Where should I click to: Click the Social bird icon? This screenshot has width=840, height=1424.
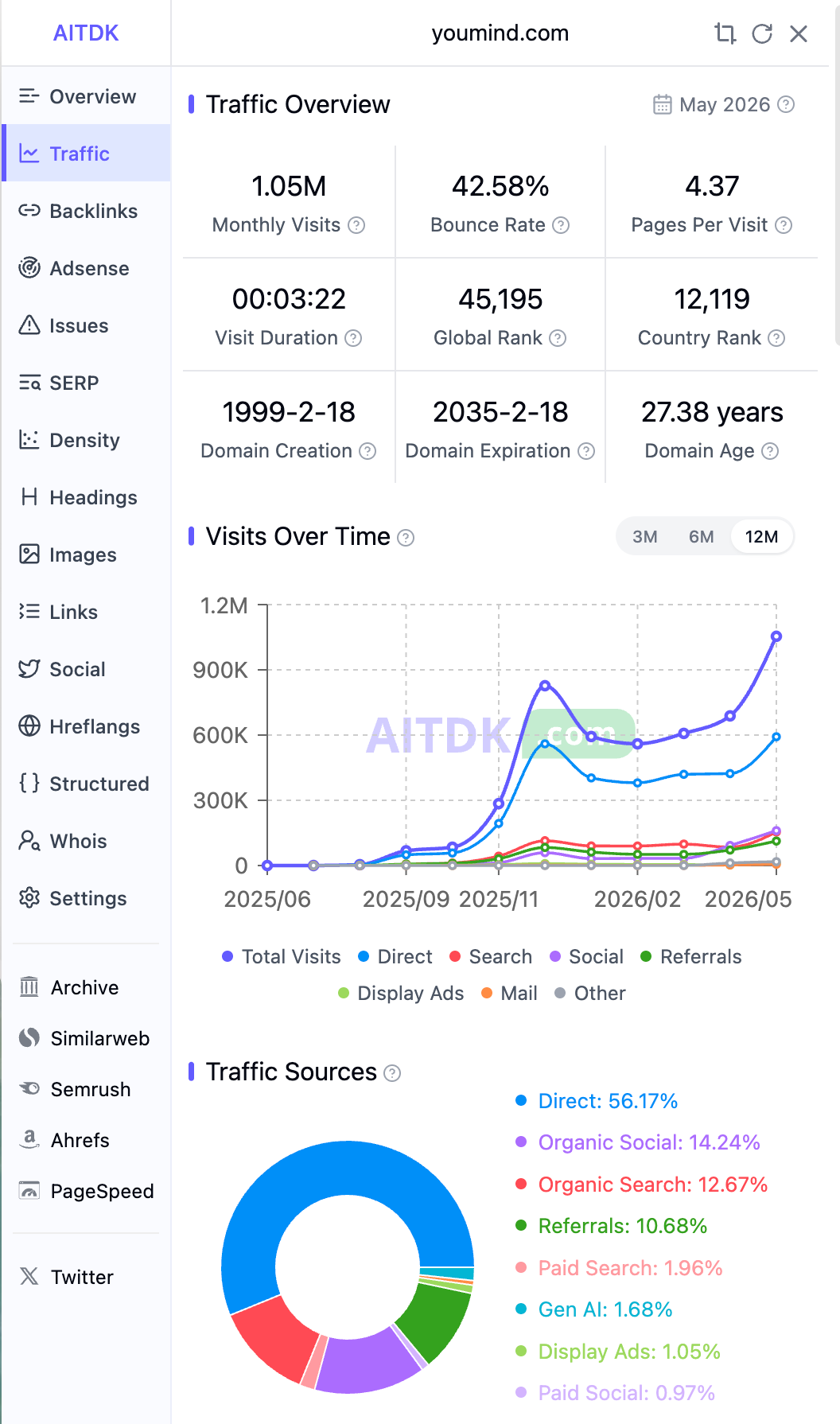(29, 669)
